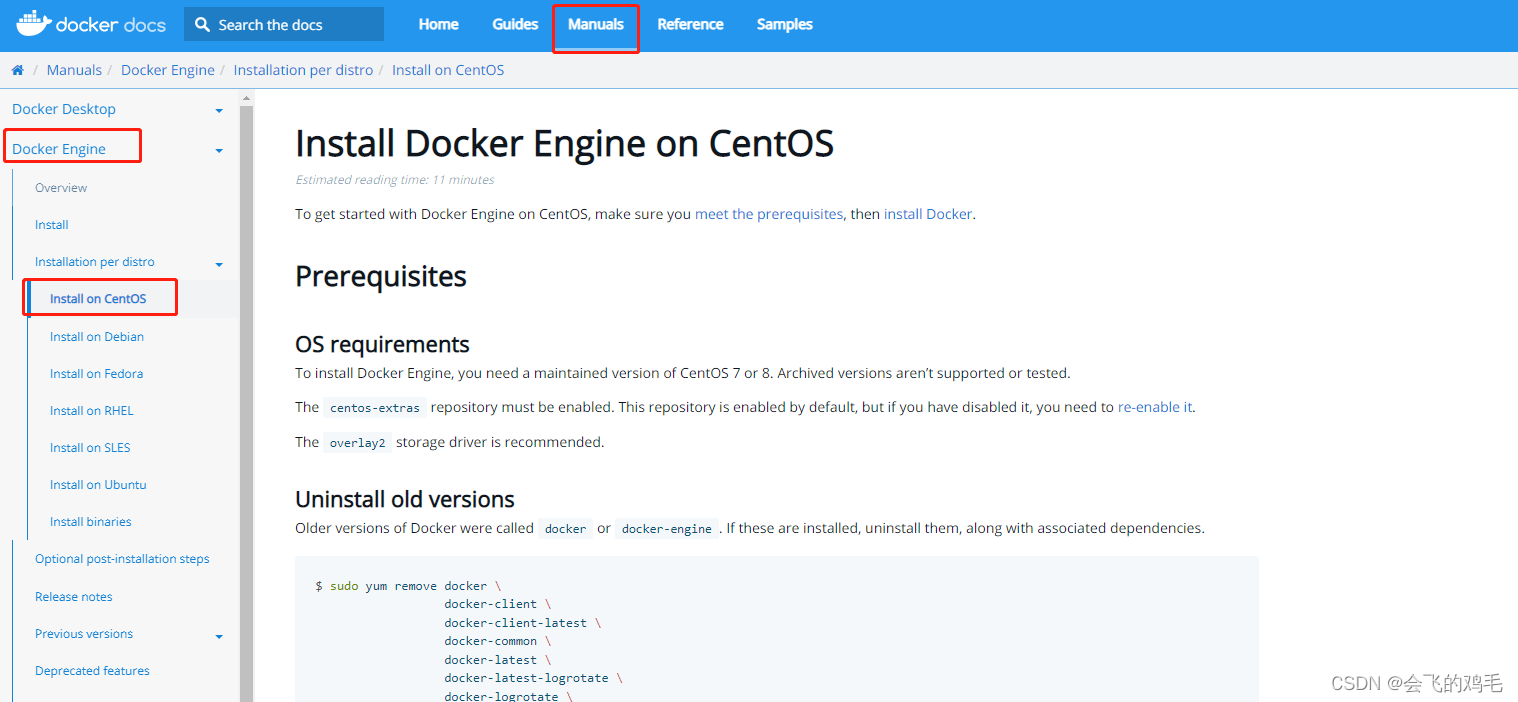The width and height of the screenshot is (1518, 702).
Task: Click the overlay2 code label
Action: [x=357, y=443]
